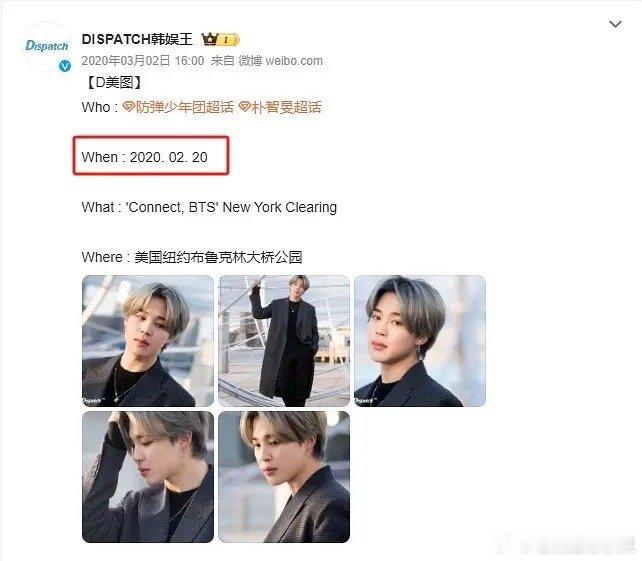Open the 微博 weibo.com source link
Screen dimensions: 642x561
280,61
